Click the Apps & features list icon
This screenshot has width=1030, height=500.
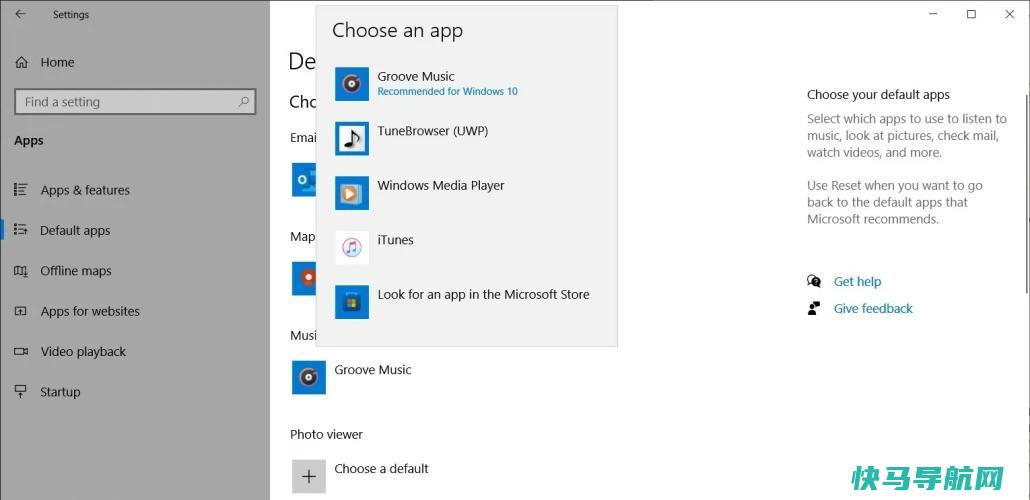20,189
